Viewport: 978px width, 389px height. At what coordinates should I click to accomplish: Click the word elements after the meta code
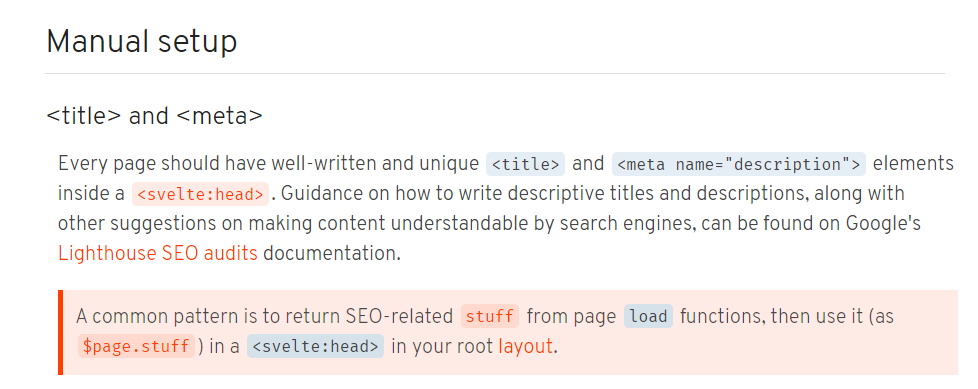913,164
